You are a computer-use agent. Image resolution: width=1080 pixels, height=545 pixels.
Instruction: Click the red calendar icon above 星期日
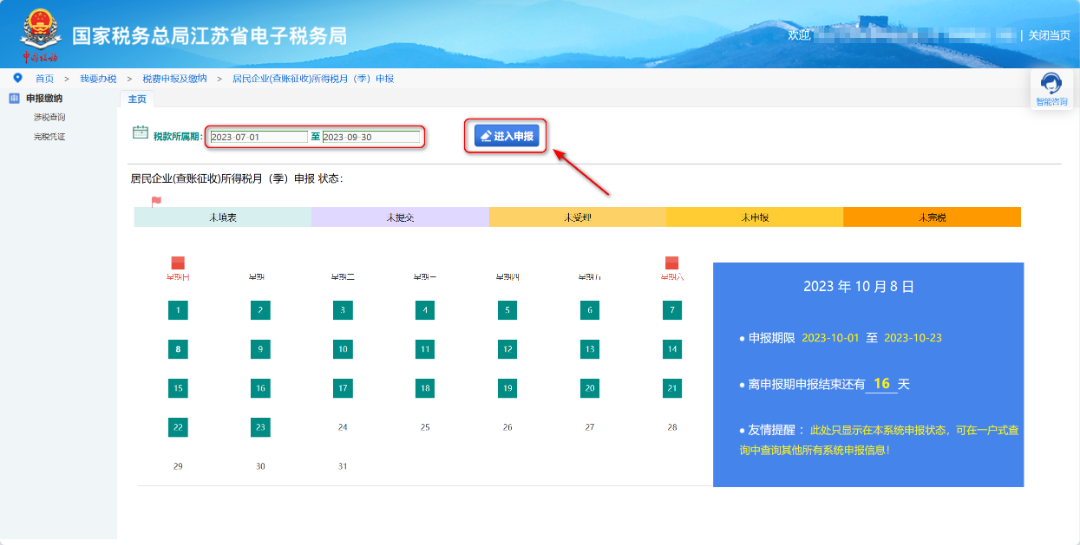coord(178,263)
